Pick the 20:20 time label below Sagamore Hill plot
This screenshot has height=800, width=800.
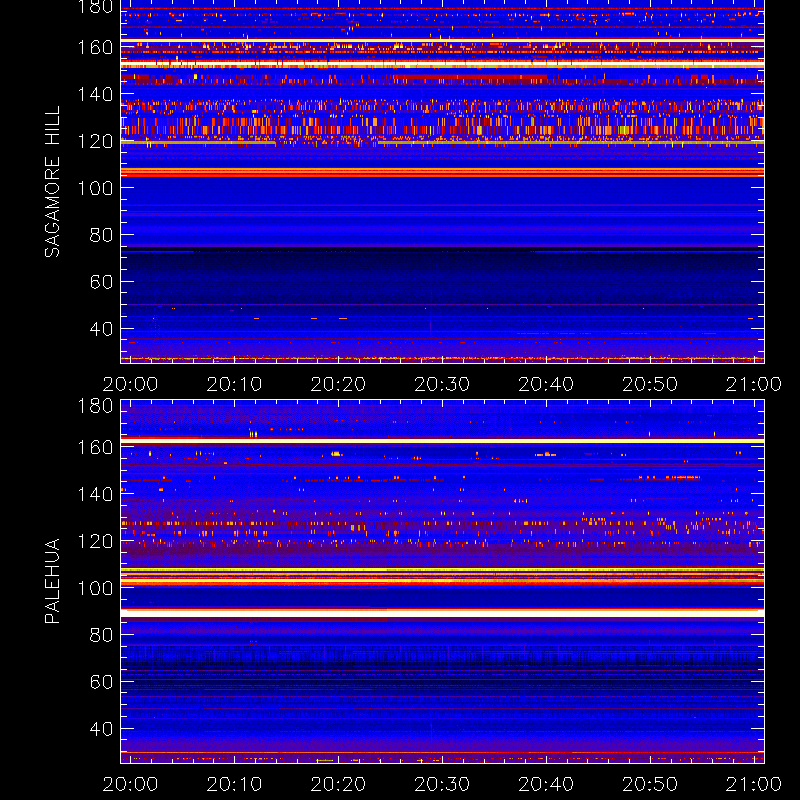338,384
